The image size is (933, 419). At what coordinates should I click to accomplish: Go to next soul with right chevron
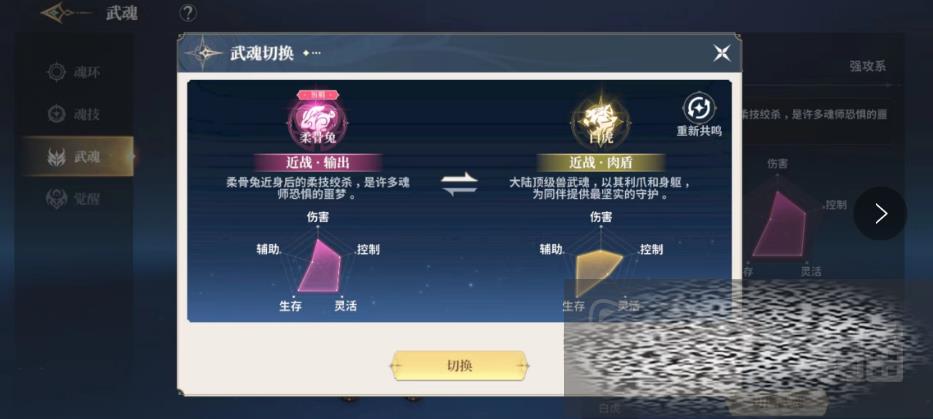[x=881, y=214]
